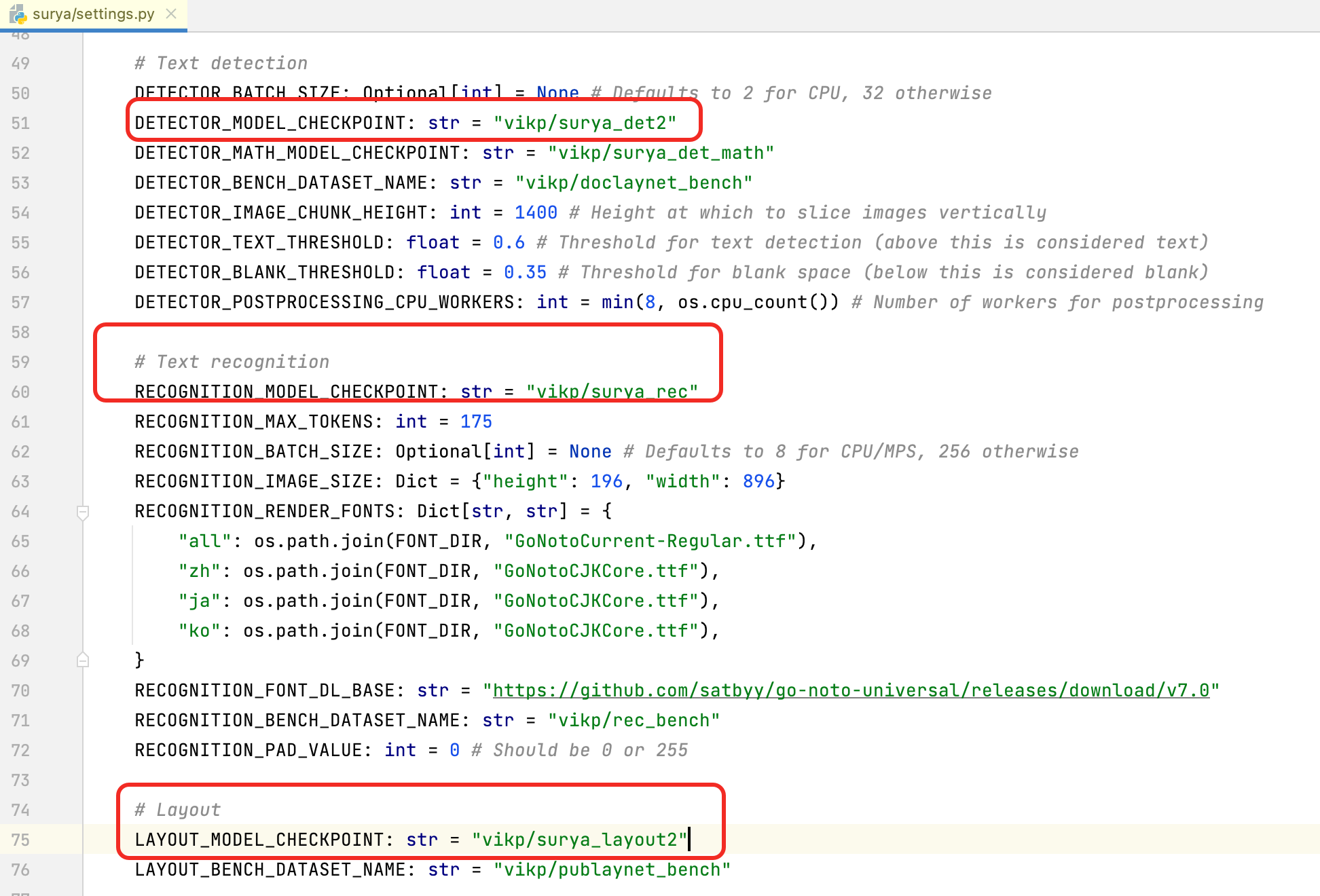Click the "# Text detection" comment
Screen dimensions: 1320x896
click(x=221, y=63)
